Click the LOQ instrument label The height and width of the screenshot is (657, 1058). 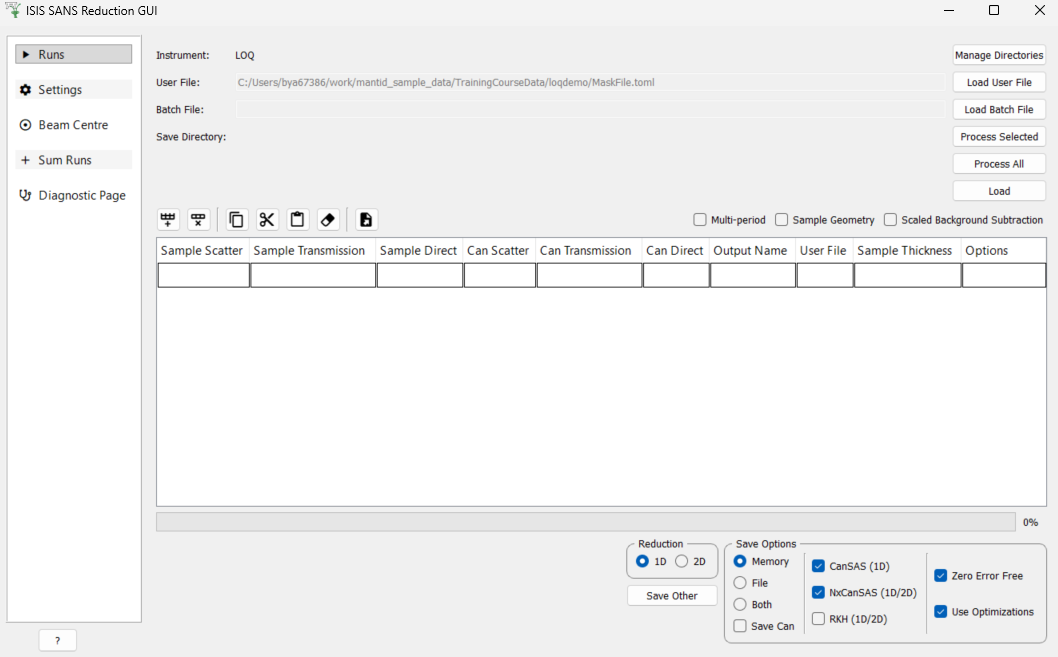245,55
